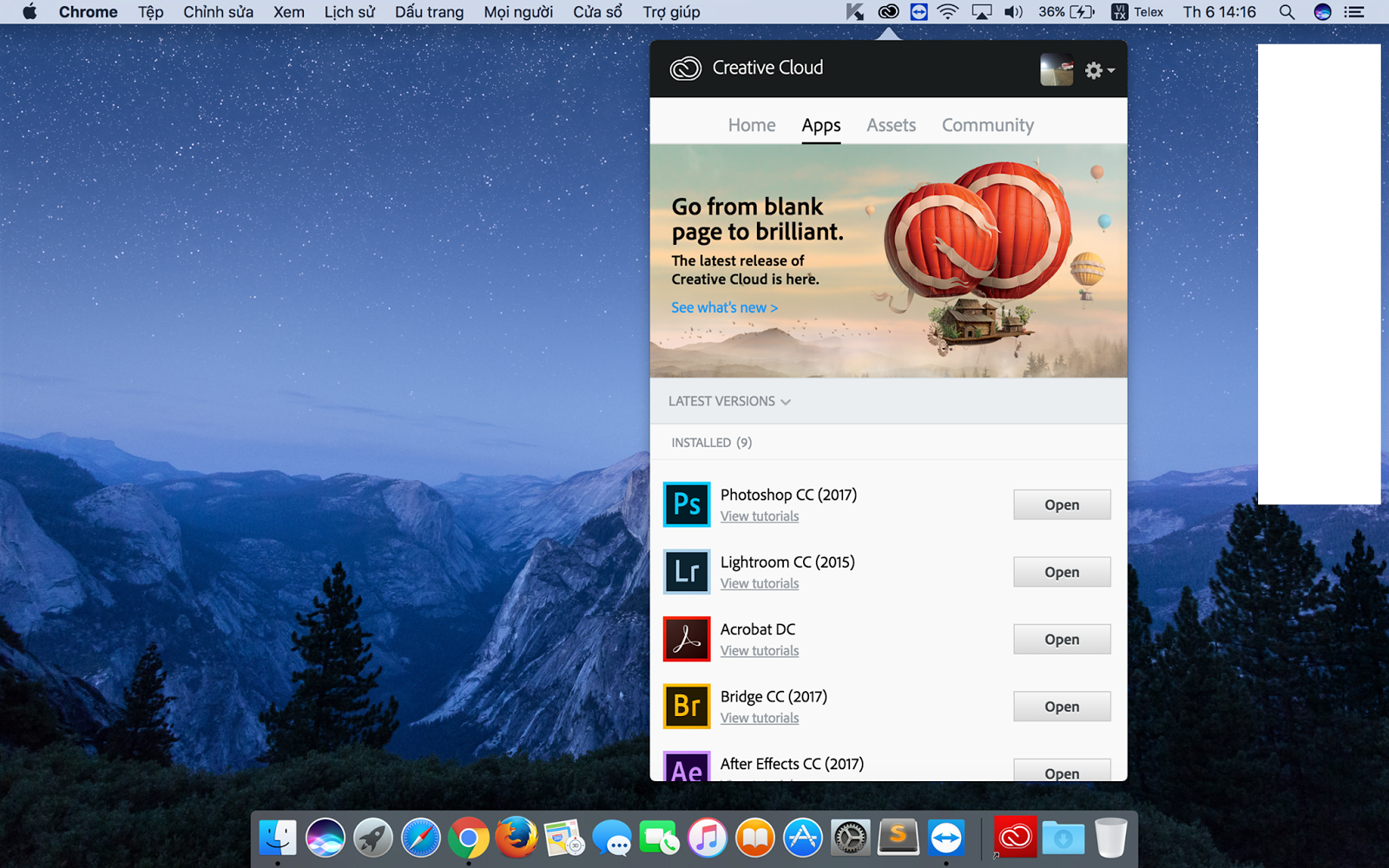Open Maps from the dock
1389x868 pixels.
coord(564,838)
